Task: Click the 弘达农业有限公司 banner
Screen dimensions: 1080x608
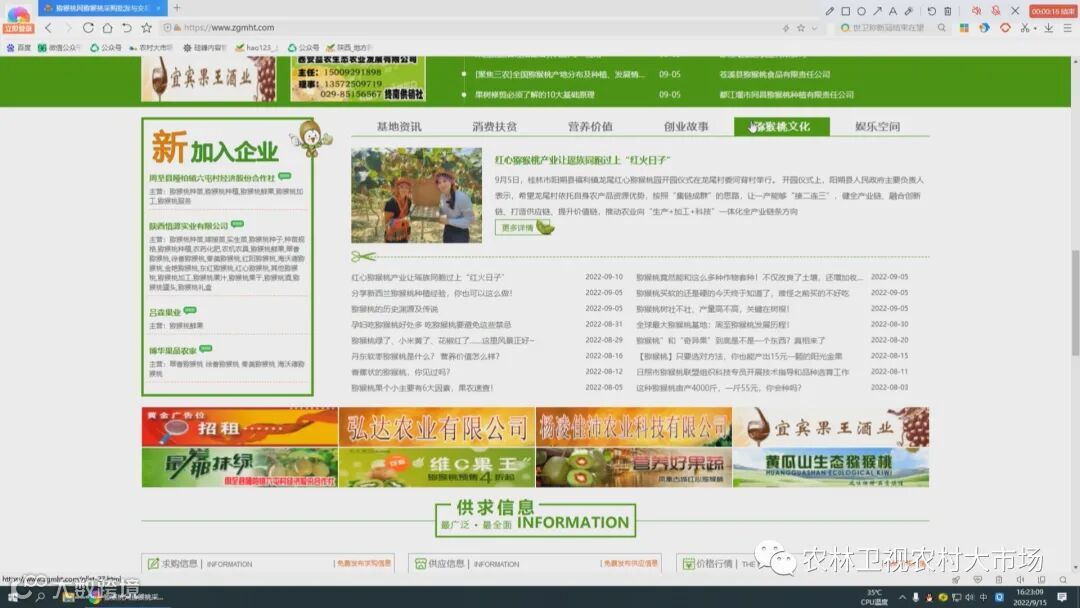Action: [x=437, y=427]
